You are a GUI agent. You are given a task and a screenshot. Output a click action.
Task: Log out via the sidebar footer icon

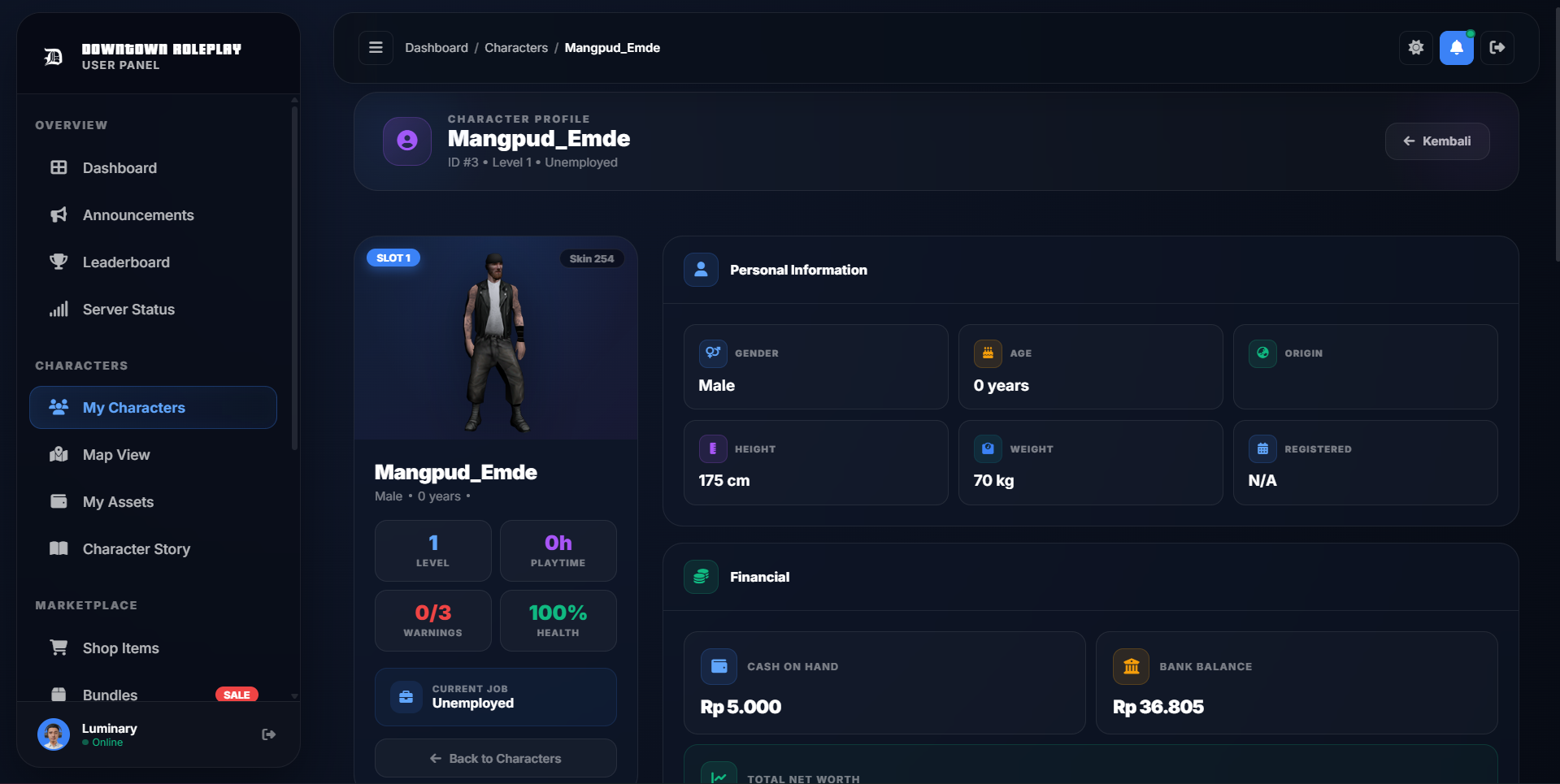(x=269, y=734)
